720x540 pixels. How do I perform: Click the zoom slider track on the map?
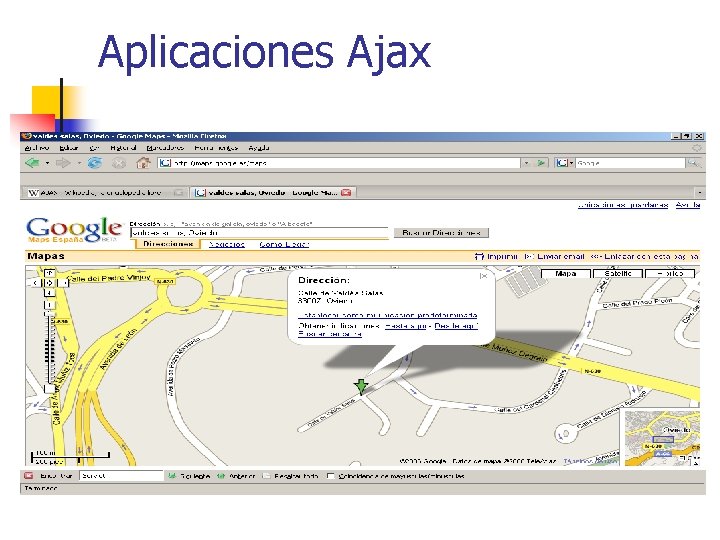[49, 347]
